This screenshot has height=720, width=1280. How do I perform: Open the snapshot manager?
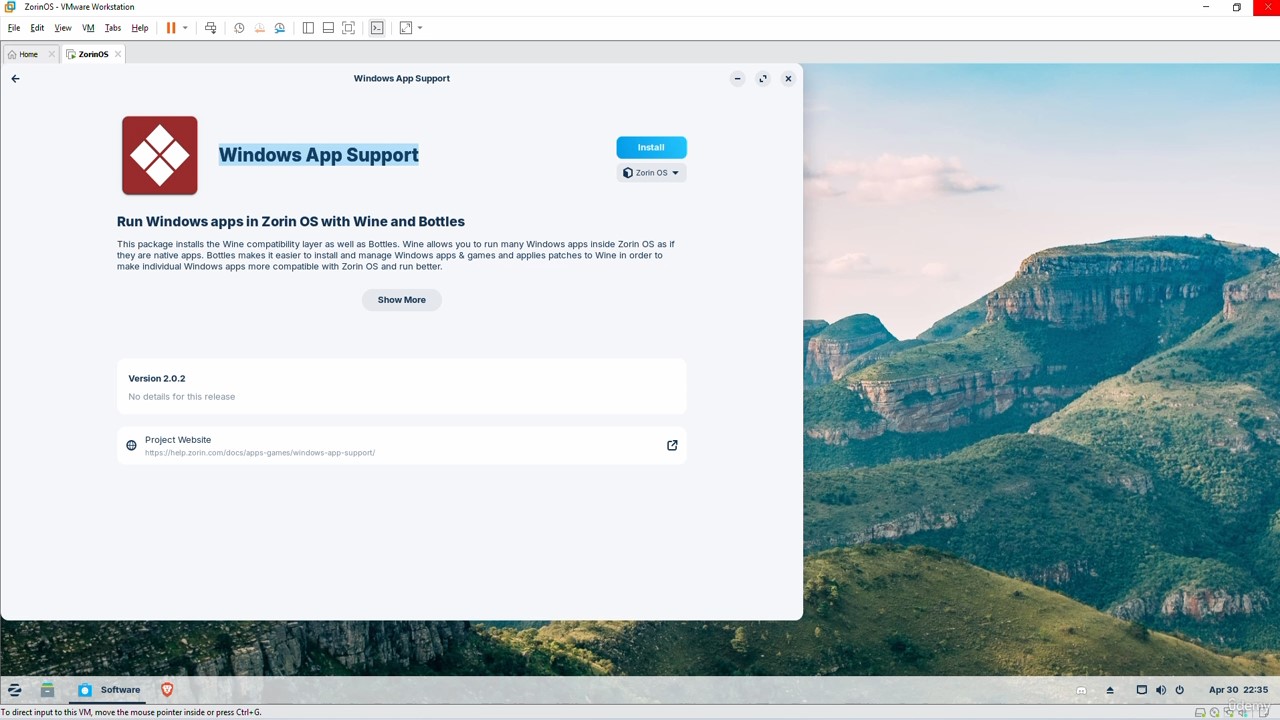coord(280,28)
